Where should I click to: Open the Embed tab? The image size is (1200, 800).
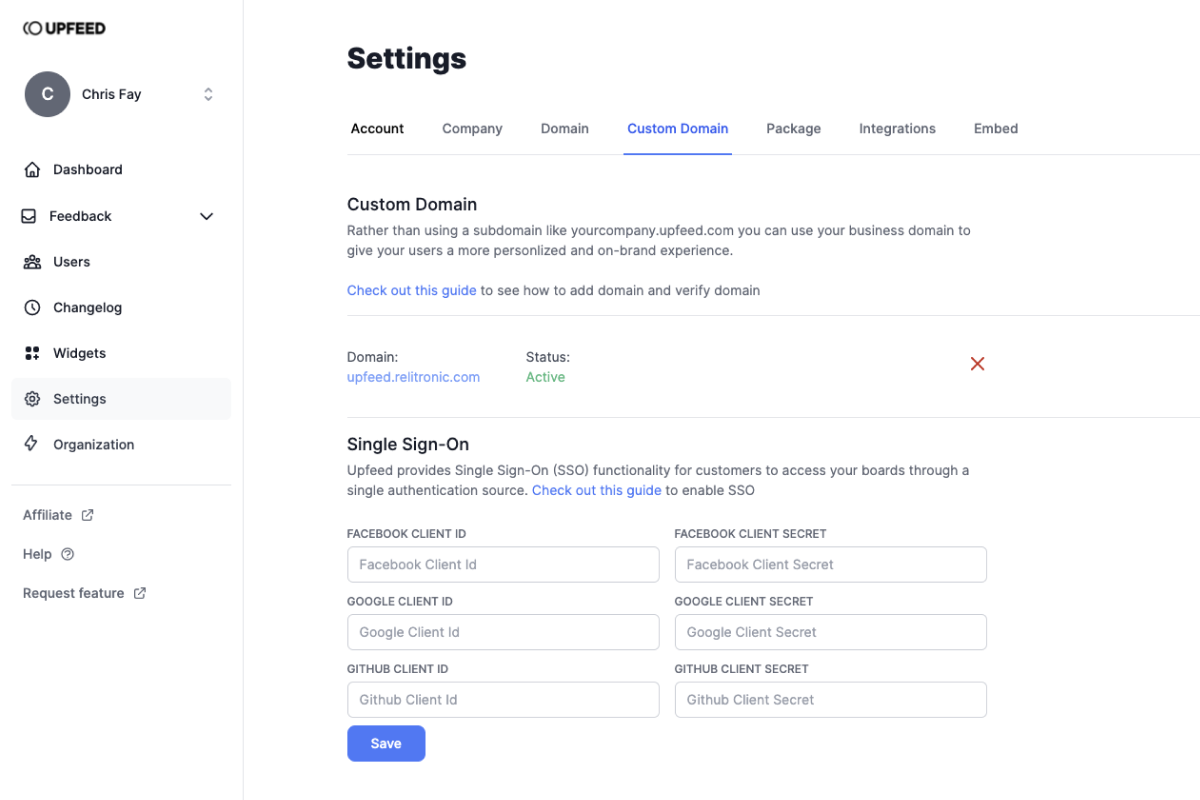coord(996,129)
